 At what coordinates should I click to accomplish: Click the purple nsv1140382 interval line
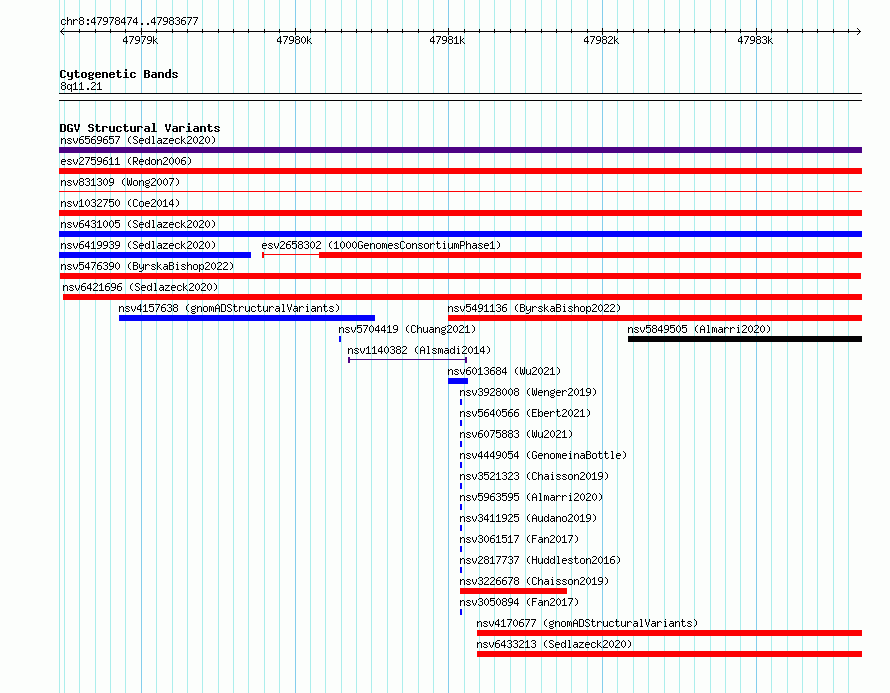coord(408,360)
